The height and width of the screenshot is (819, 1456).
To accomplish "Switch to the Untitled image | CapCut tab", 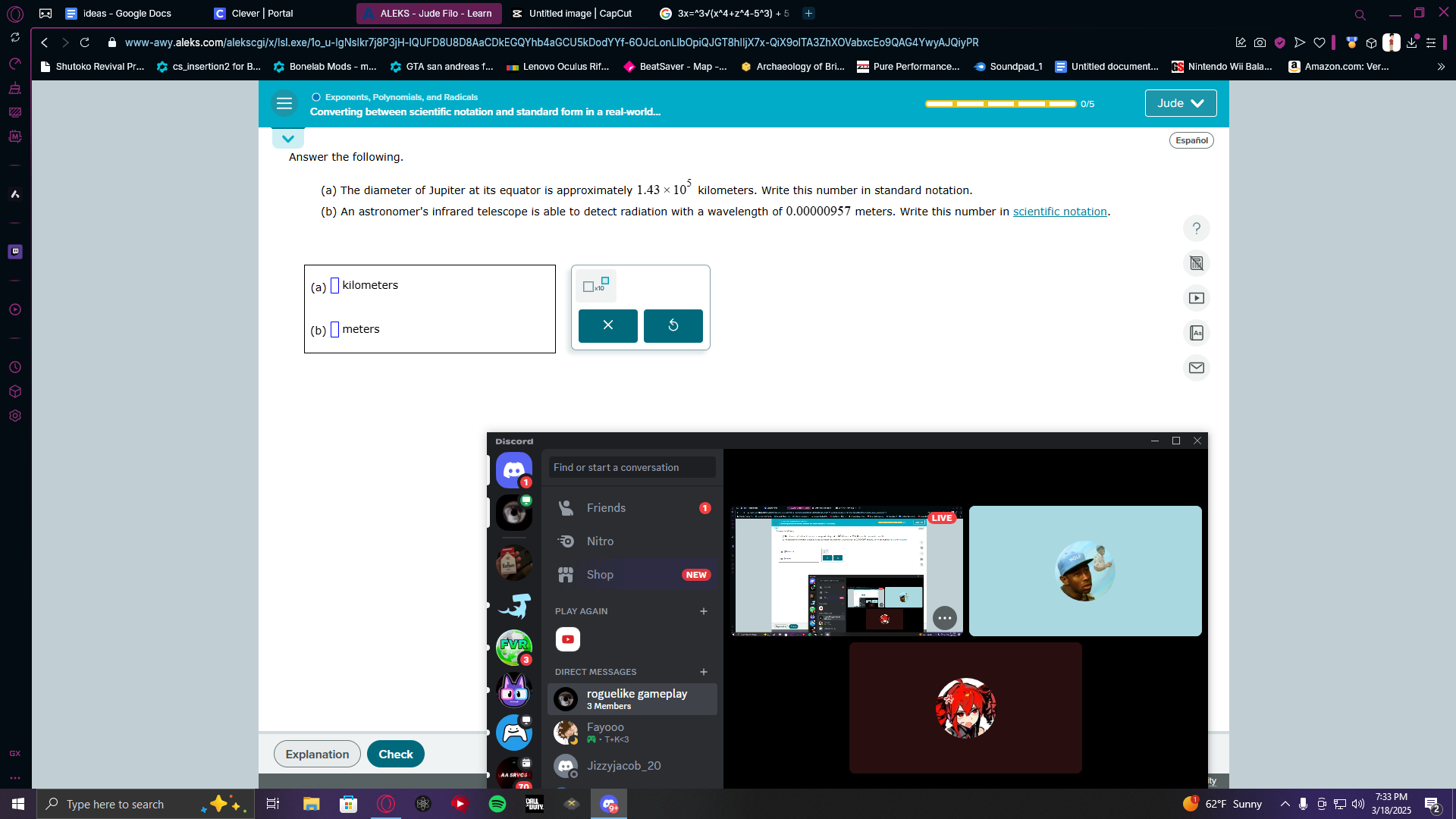I will [580, 13].
